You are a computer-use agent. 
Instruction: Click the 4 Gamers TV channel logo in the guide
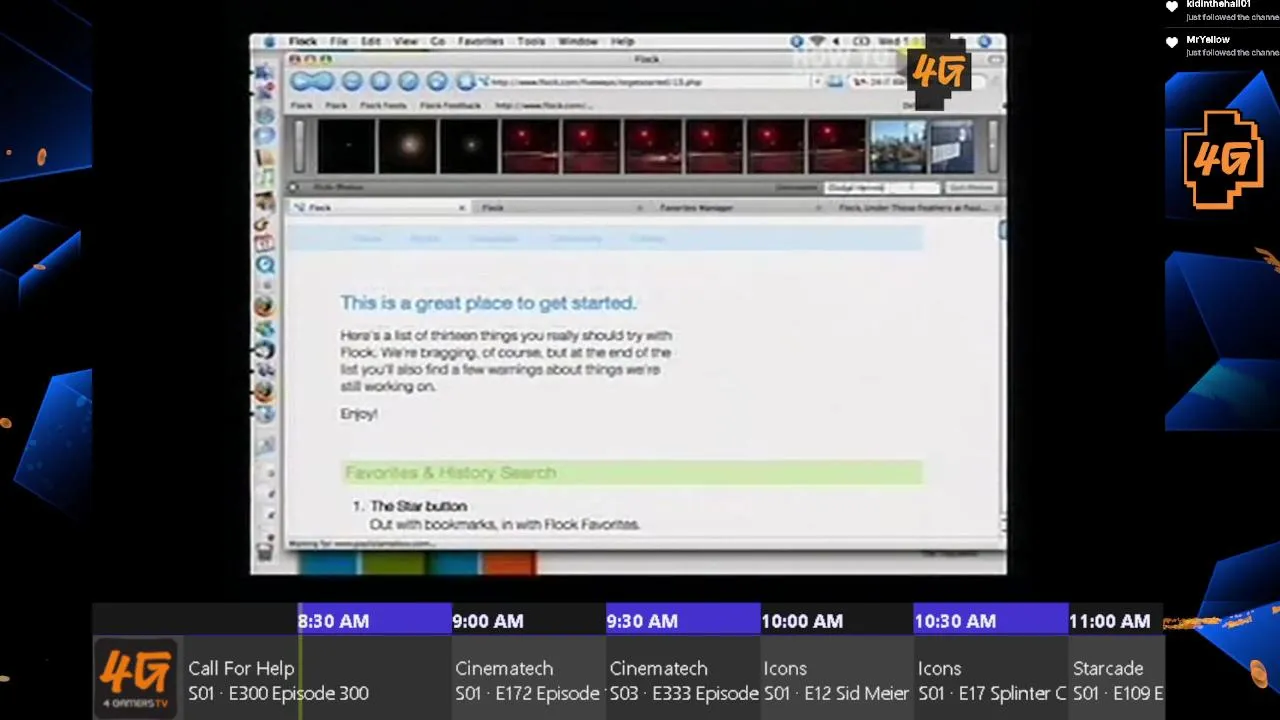pos(136,678)
